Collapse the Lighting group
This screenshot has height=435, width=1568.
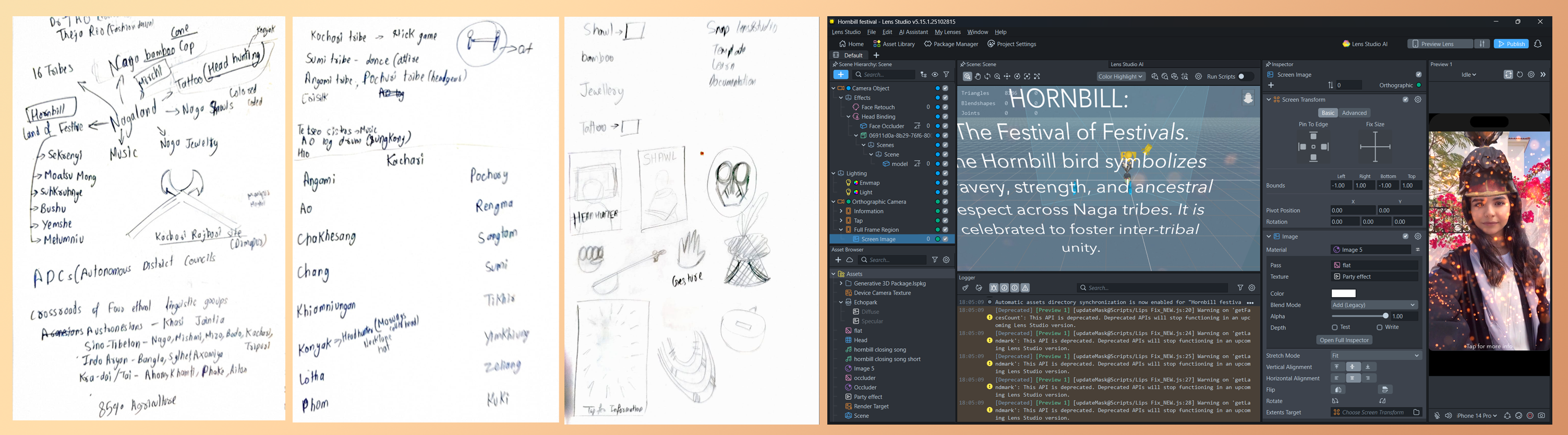[834, 173]
